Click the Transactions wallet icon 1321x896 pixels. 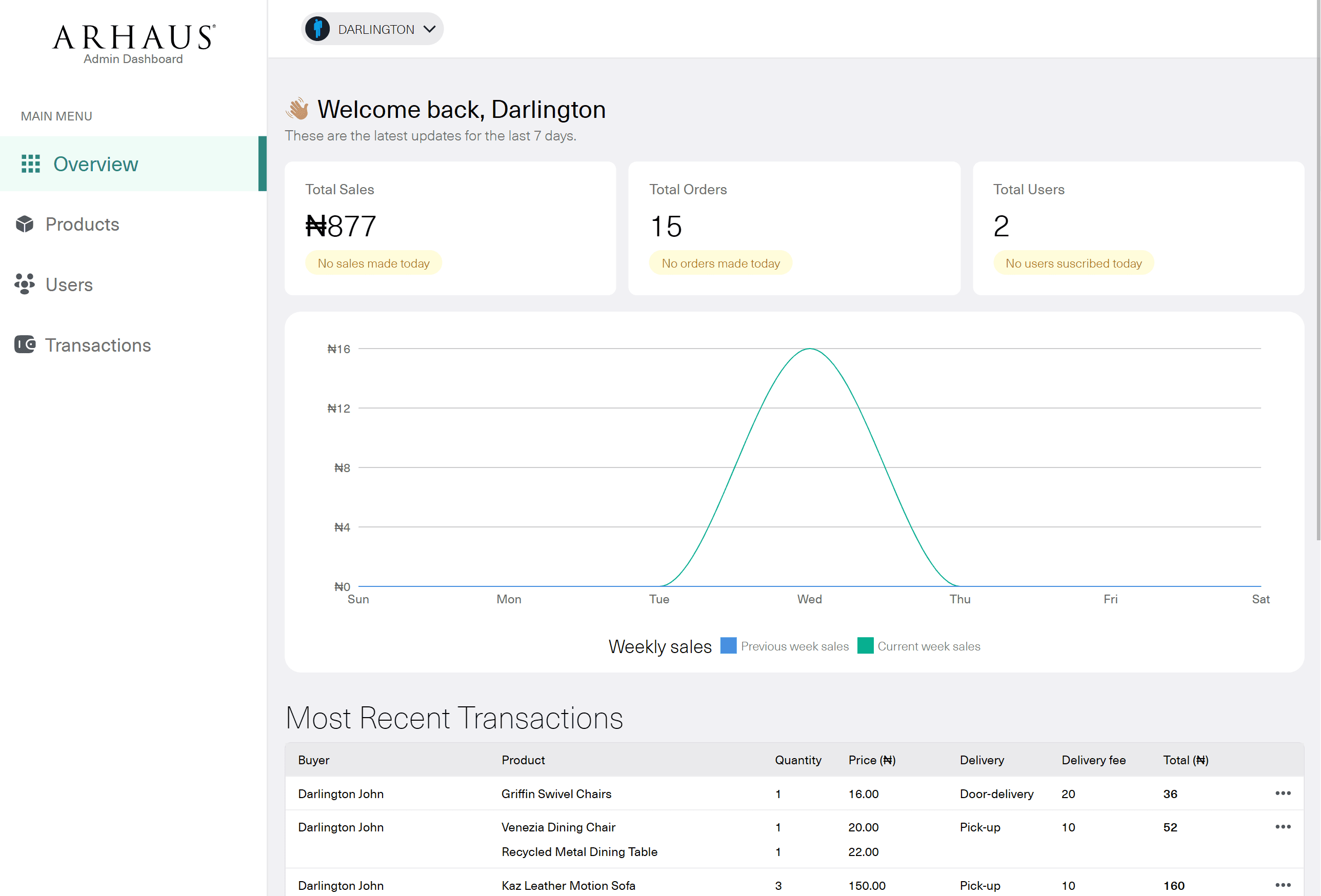pyautogui.click(x=25, y=344)
